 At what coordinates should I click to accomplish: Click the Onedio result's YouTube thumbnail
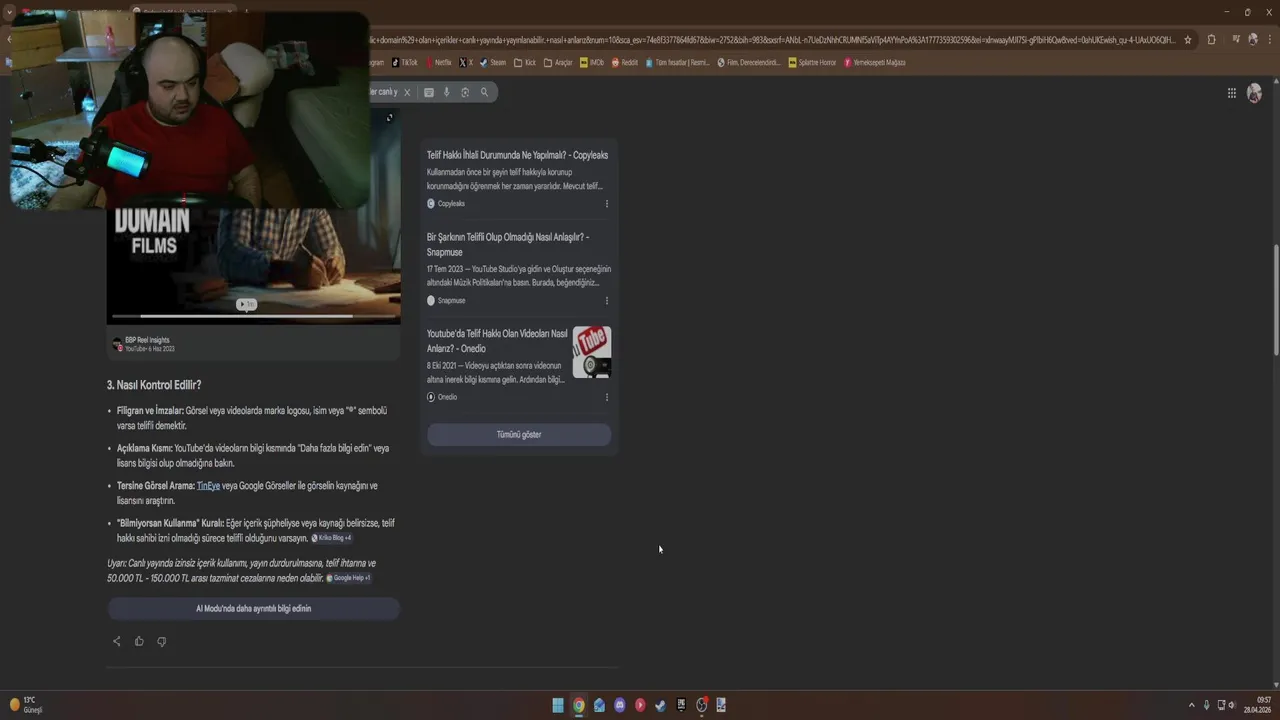592,352
